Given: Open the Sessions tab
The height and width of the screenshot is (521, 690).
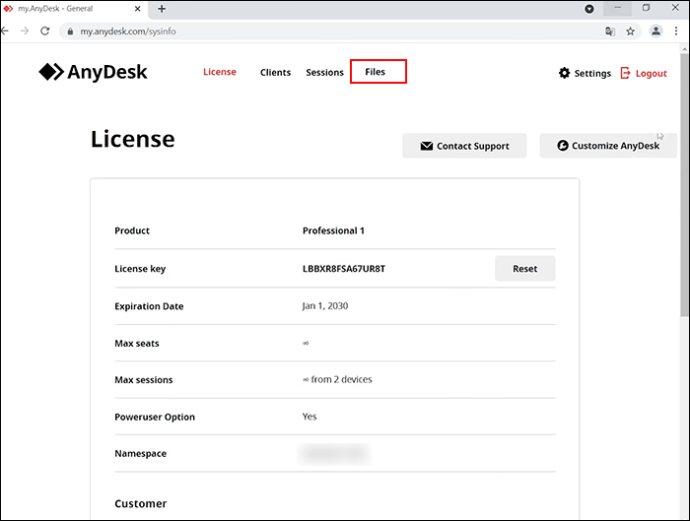Looking at the screenshot, I should (325, 73).
